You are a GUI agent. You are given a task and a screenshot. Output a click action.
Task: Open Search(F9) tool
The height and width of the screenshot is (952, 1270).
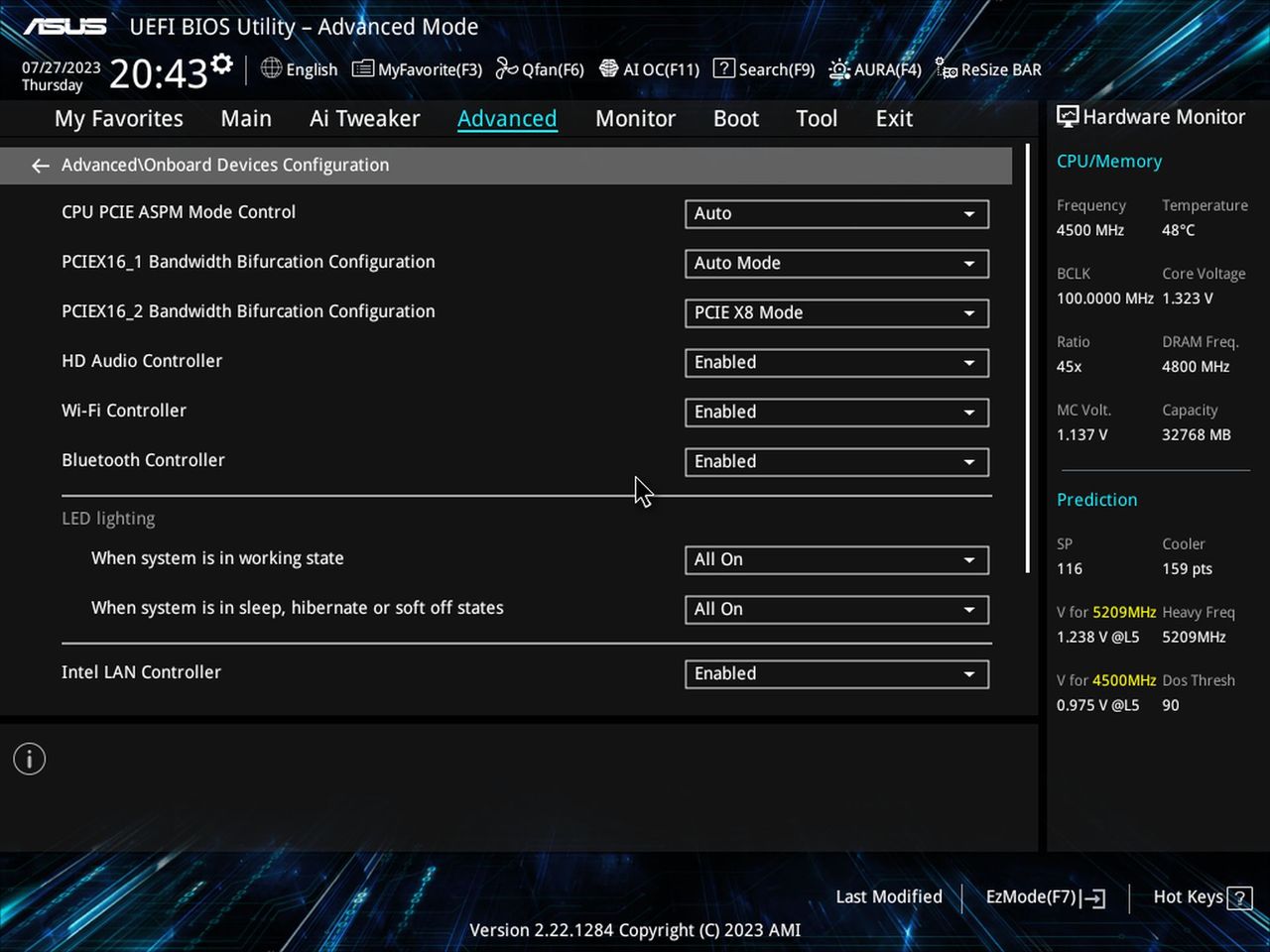[764, 69]
